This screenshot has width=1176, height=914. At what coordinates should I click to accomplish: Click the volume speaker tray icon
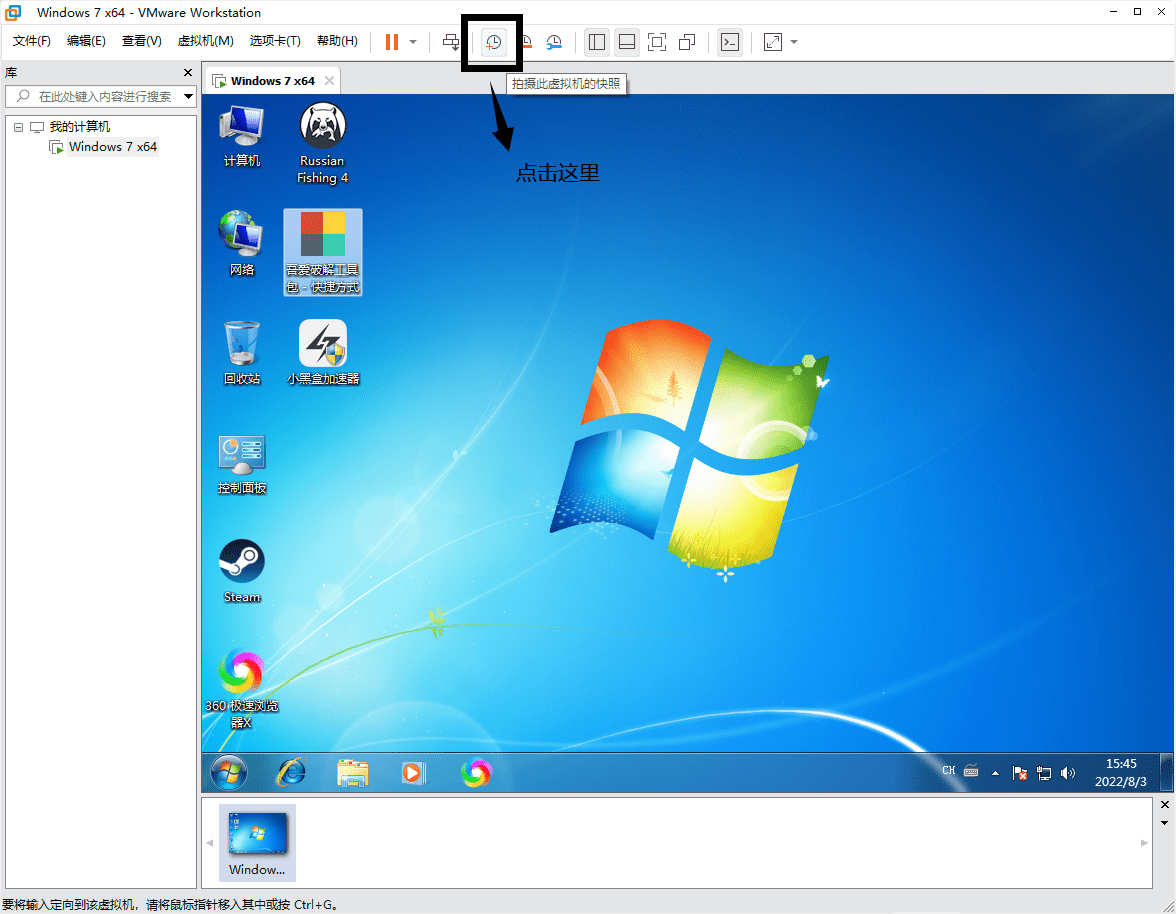(x=1068, y=773)
